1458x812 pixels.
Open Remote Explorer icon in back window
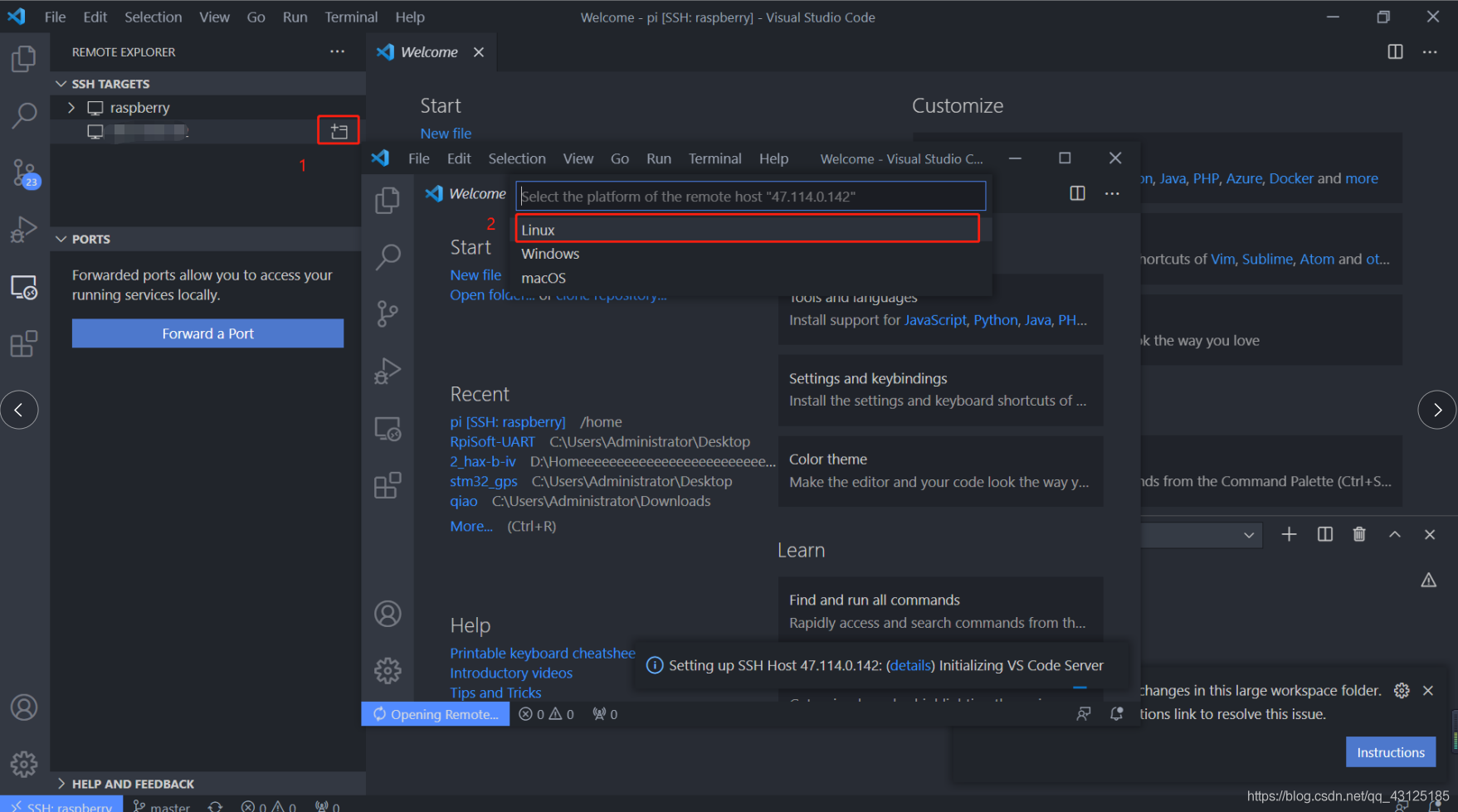24,287
